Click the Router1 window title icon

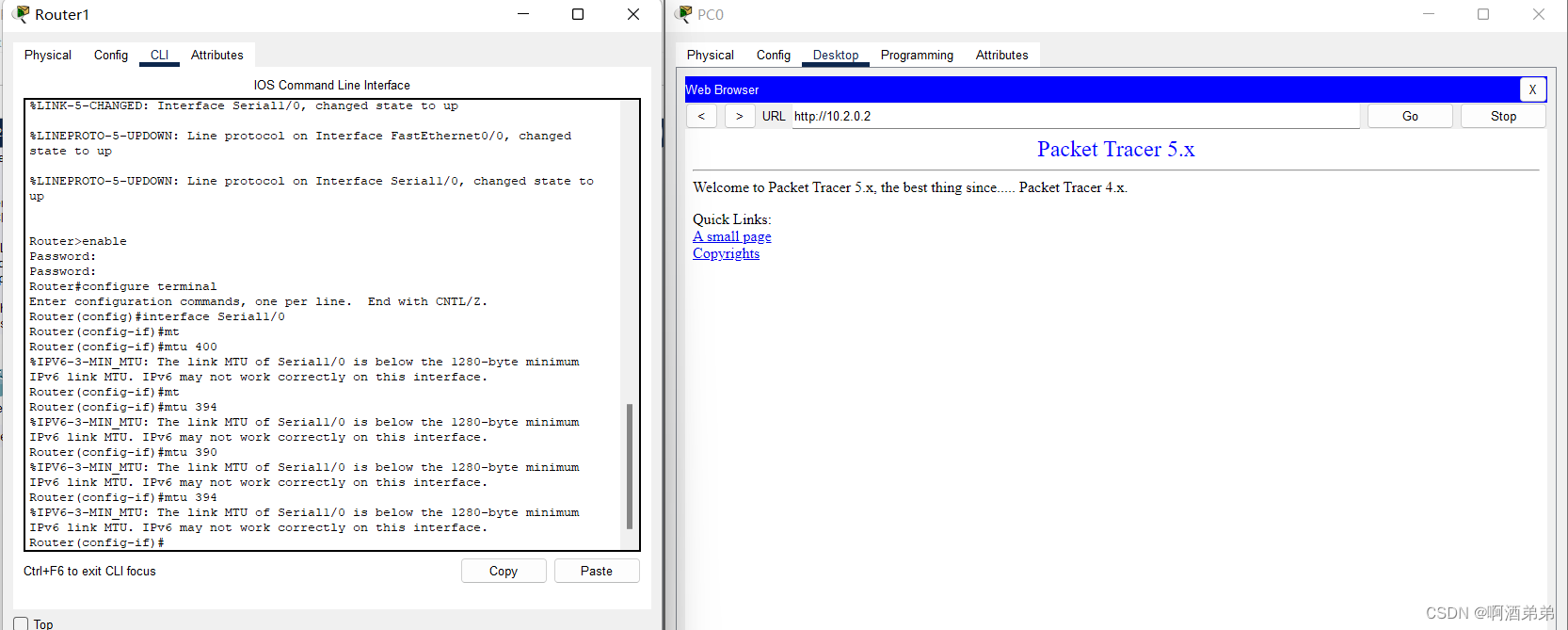[x=21, y=14]
